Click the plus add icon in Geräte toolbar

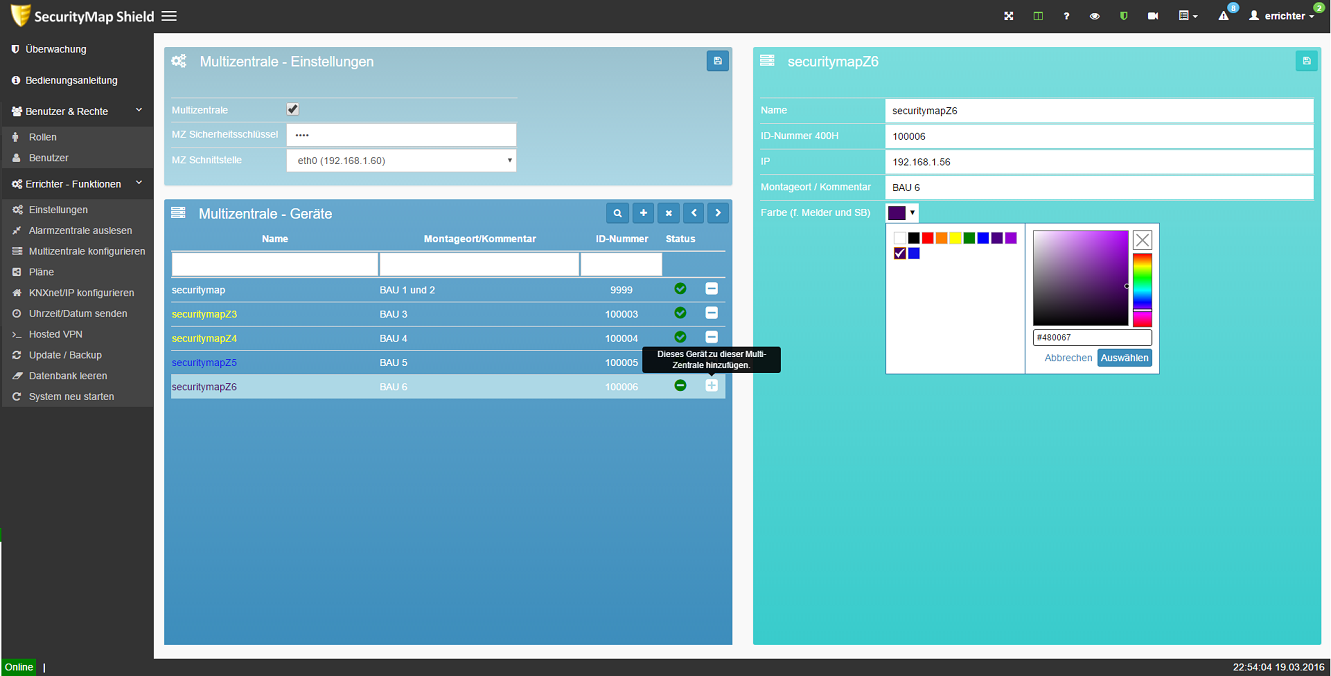(643, 213)
